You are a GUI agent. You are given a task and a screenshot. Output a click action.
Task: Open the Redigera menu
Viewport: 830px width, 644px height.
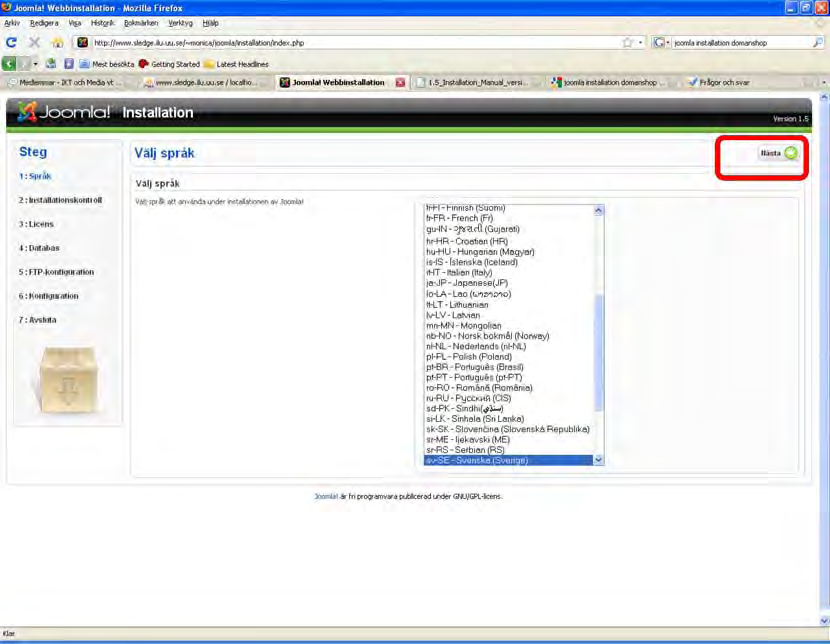click(44, 23)
